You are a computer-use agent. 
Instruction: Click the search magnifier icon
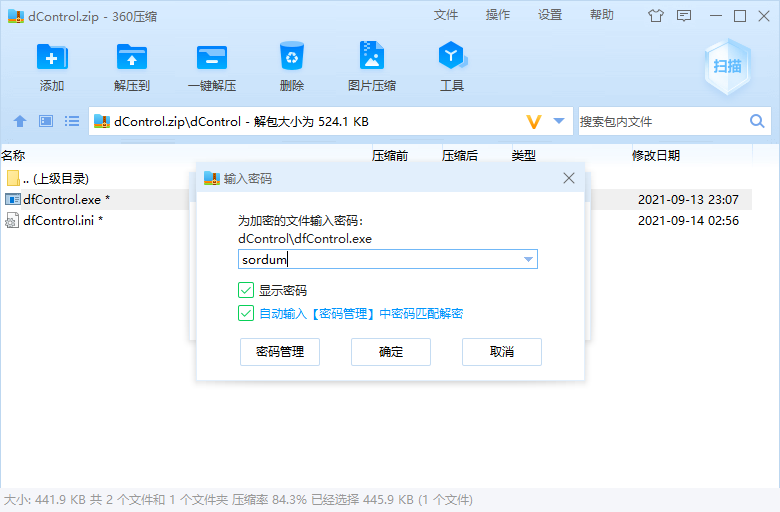[x=757, y=121]
